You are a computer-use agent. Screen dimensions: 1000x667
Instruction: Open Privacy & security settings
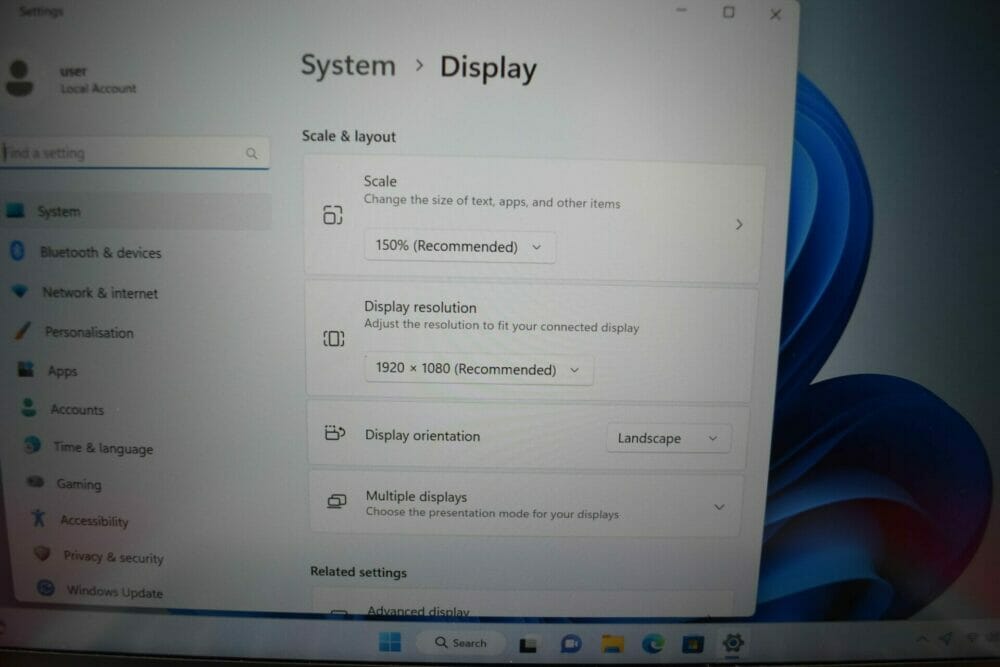(113, 557)
